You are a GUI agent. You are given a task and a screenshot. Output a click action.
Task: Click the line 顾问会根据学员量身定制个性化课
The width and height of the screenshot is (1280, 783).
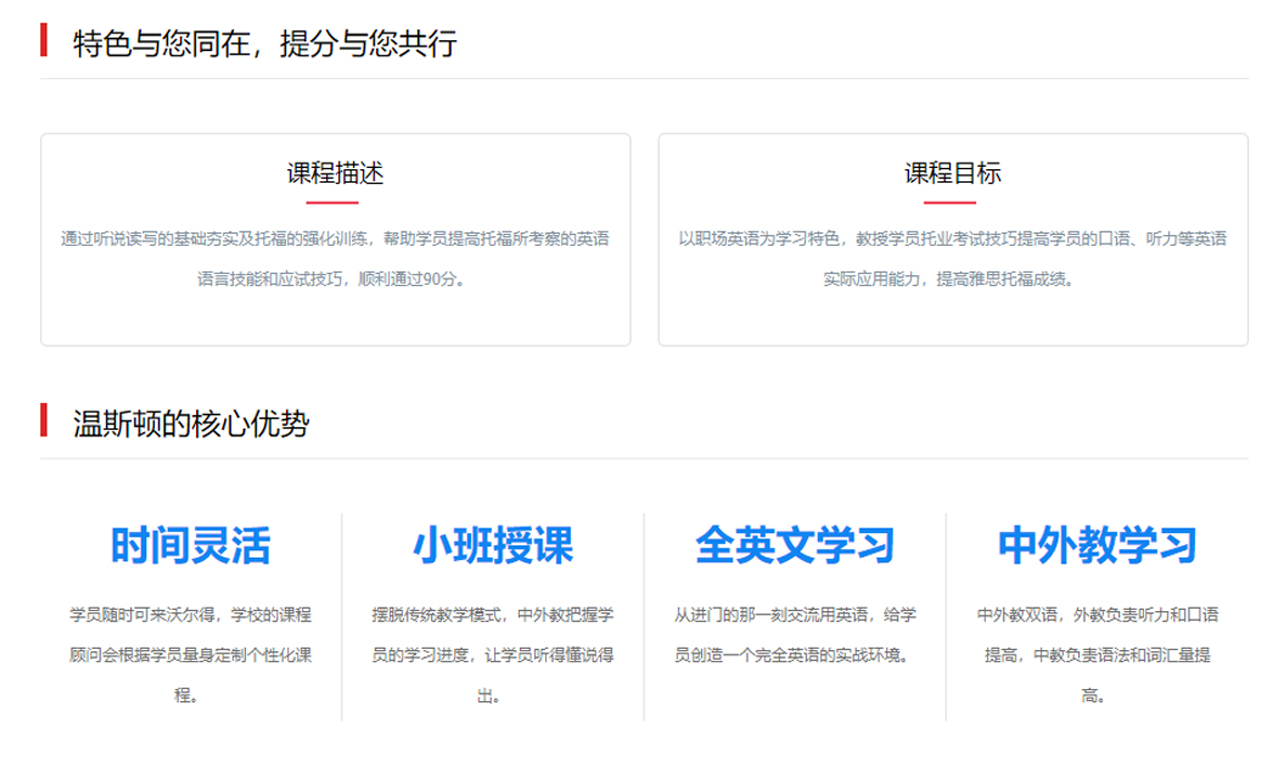tap(191, 656)
